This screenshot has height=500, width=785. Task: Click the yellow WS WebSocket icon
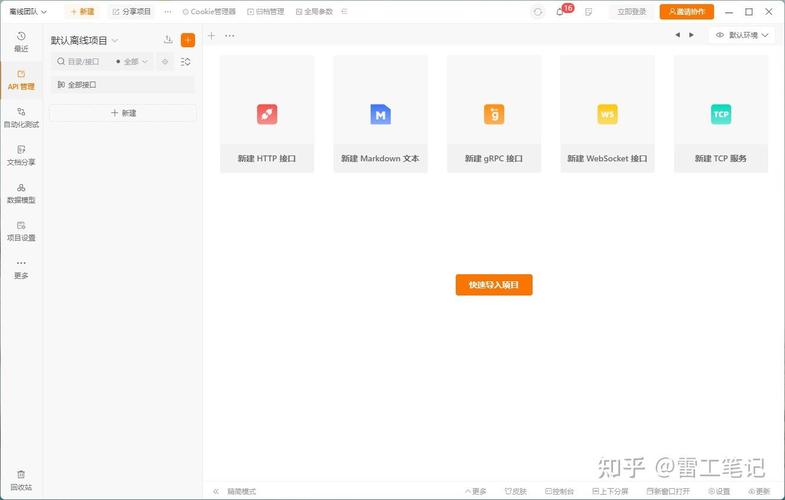click(607, 114)
